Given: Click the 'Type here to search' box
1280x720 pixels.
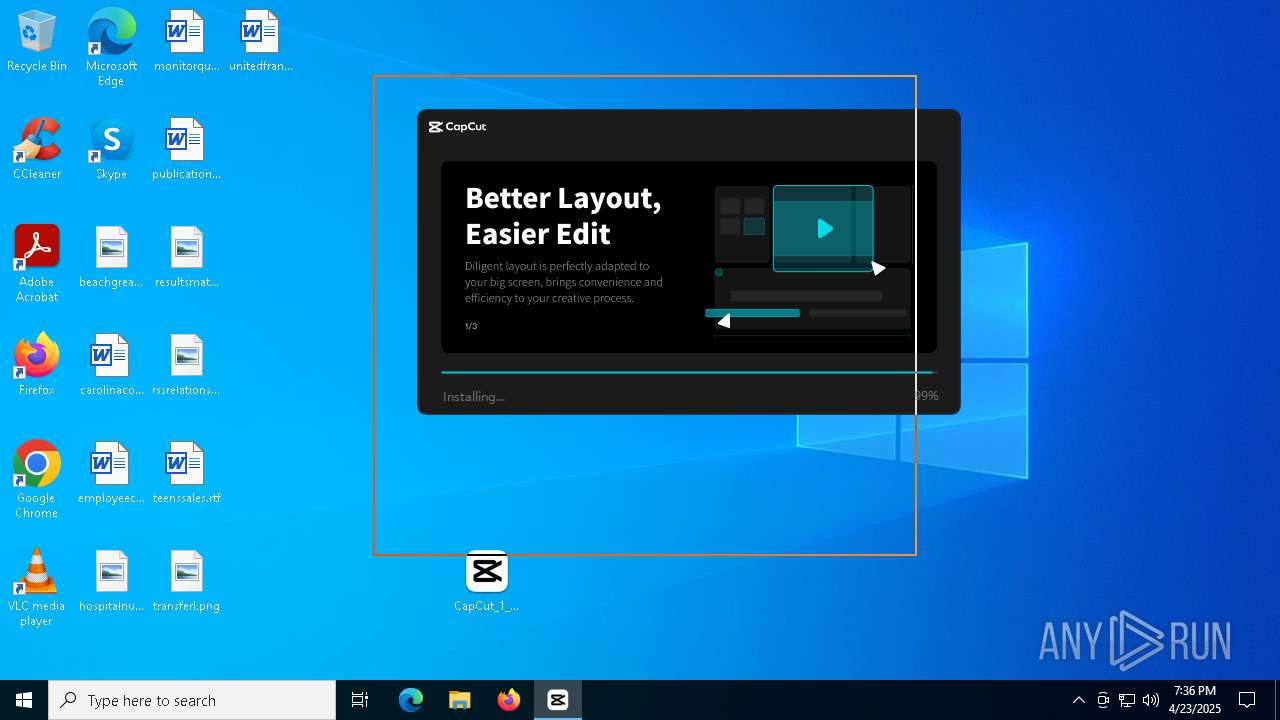Looking at the screenshot, I should tap(192, 700).
